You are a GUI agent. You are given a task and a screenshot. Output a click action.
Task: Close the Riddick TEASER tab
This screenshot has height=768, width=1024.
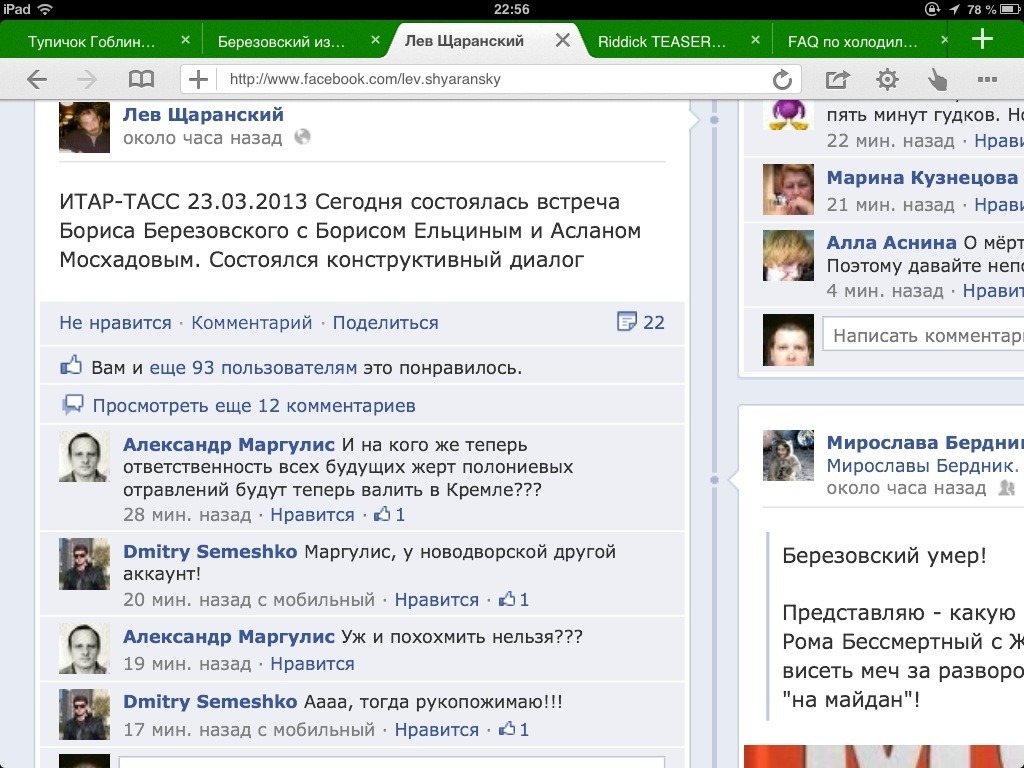pos(755,40)
